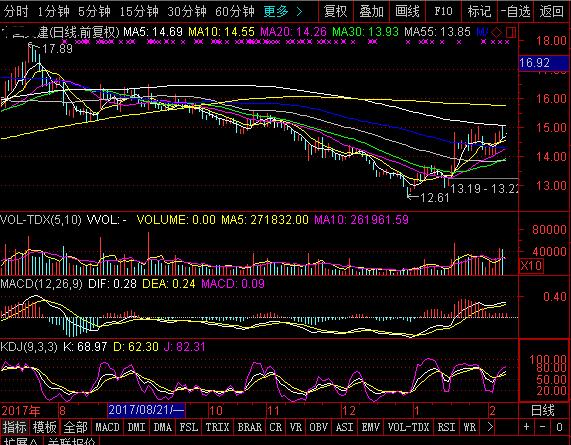571x445 pixels.
Task: Toggle 复权 price adjustment
Action: 335,12
